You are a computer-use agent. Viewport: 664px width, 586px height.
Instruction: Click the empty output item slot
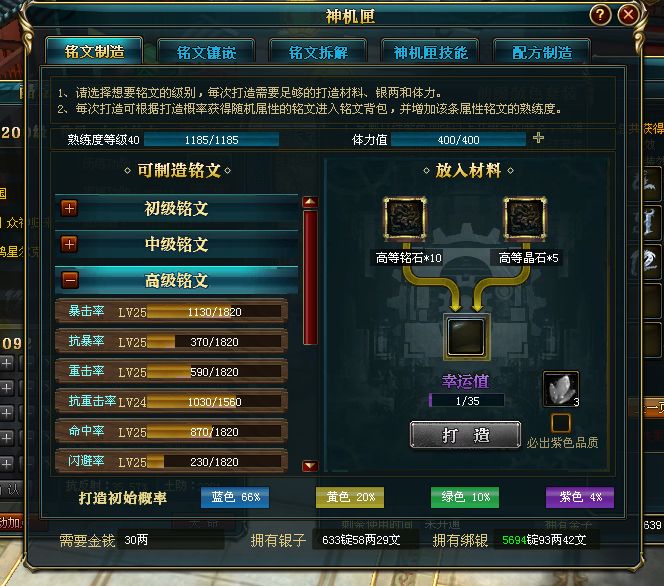pos(466,337)
